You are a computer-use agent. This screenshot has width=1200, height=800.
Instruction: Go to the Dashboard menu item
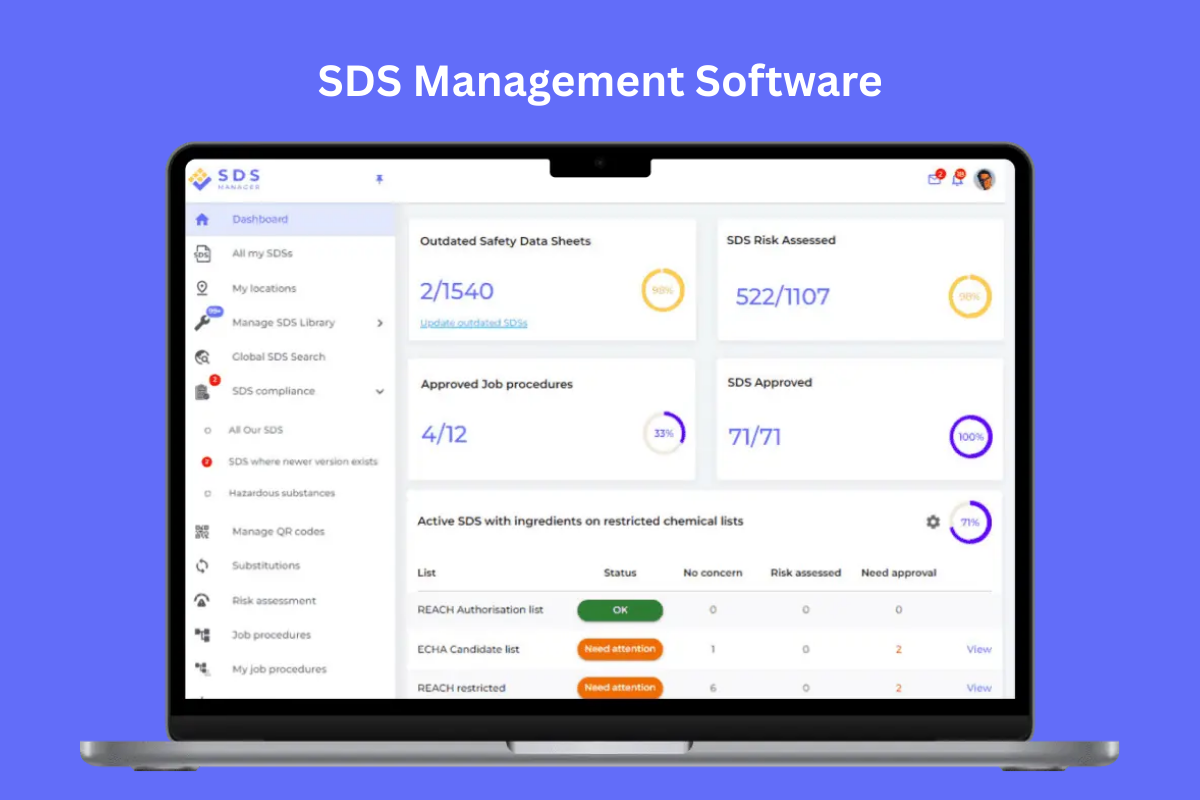coord(260,218)
